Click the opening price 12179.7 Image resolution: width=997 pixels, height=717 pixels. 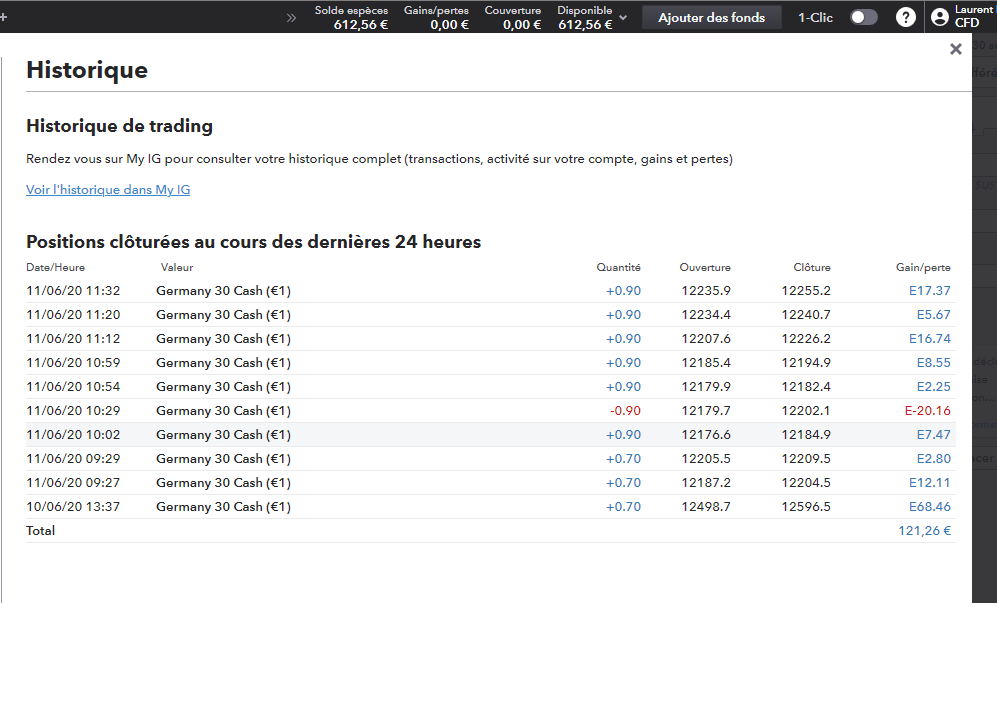(x=706, y=411)
